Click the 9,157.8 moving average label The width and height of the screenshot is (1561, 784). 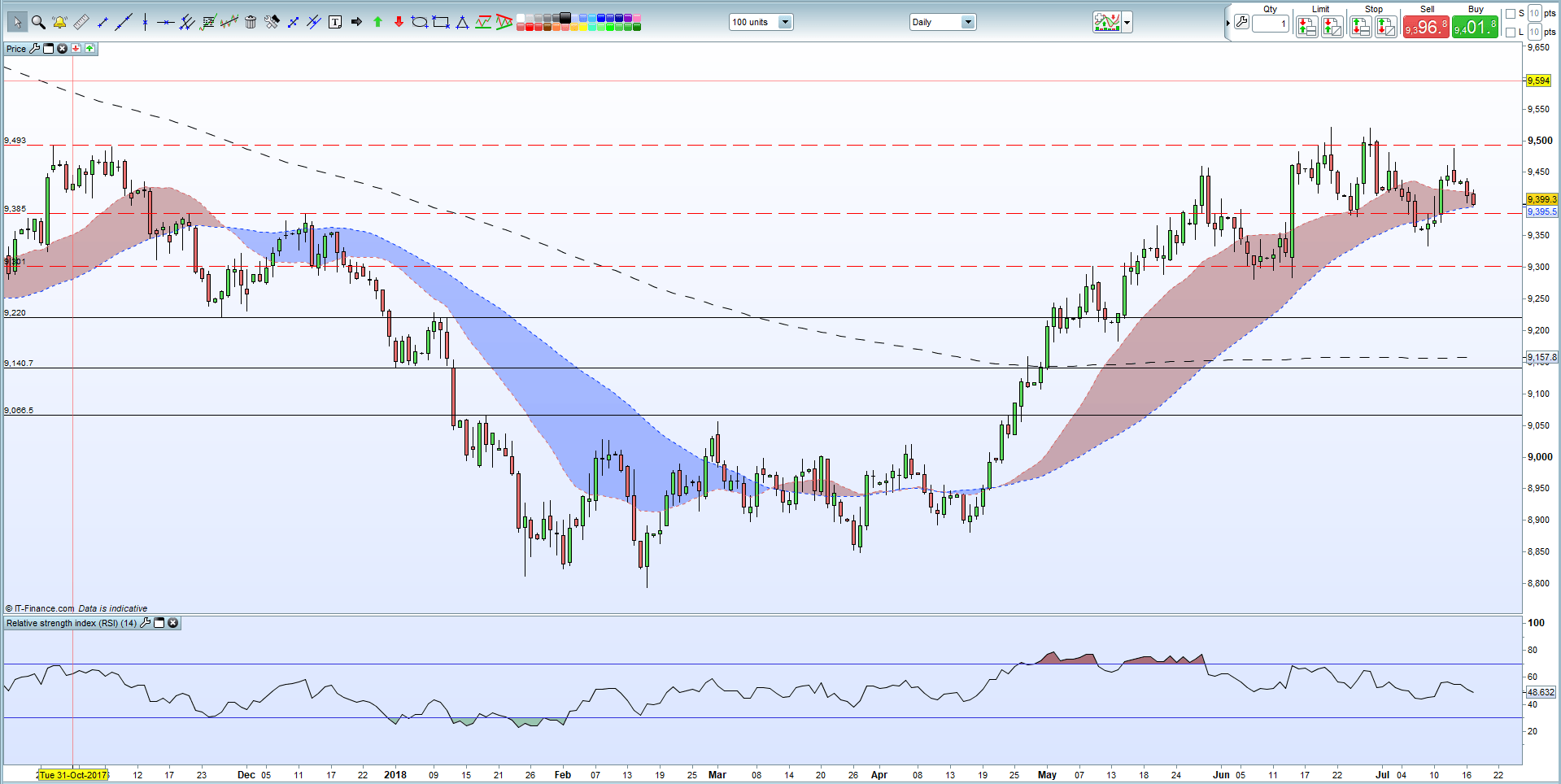1541,357
